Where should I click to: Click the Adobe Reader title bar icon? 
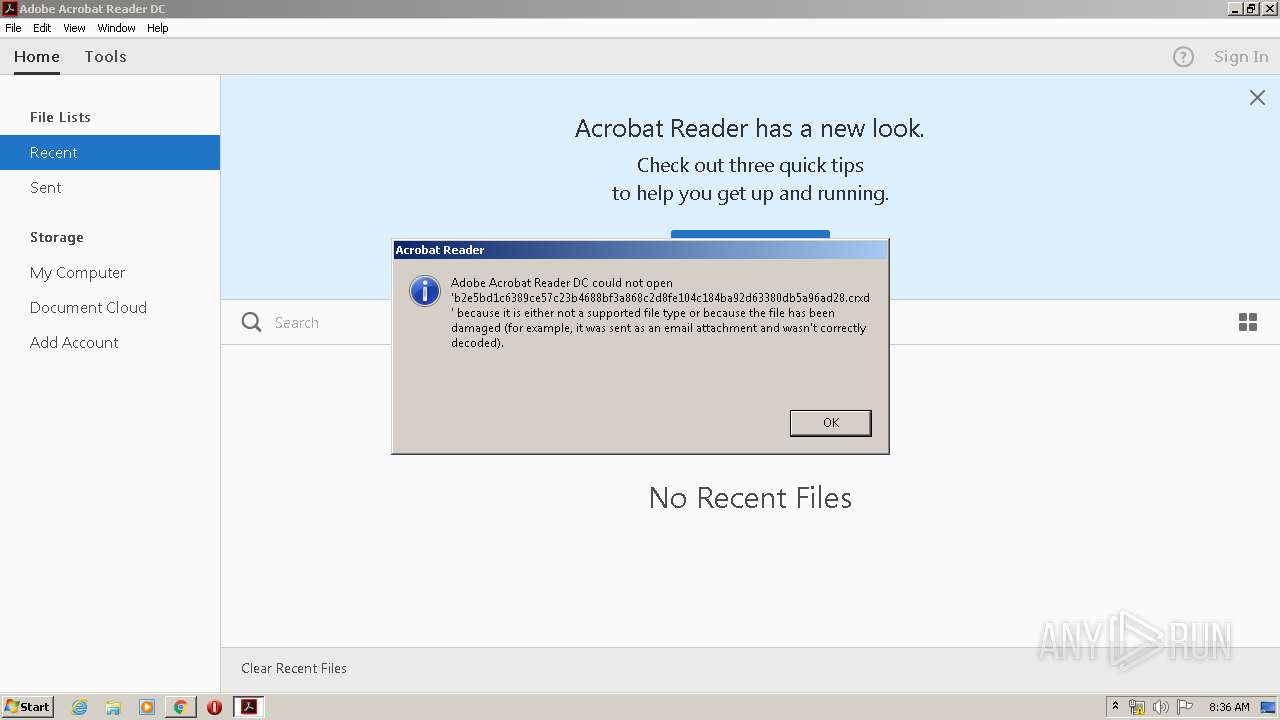click(10, 8)
